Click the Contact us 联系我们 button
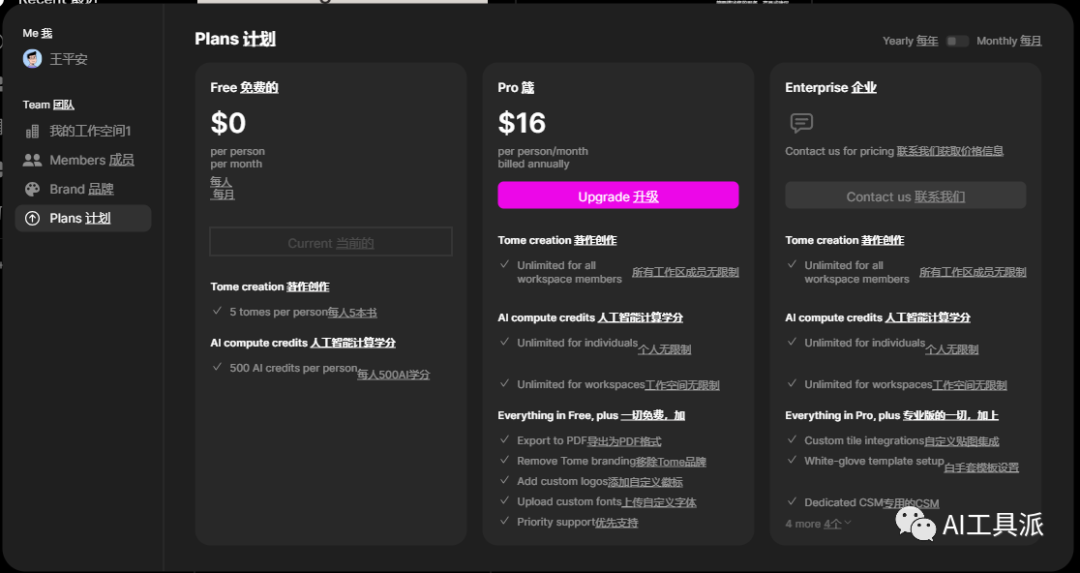Screen dimensions: 1080x573 pos(905,196)
